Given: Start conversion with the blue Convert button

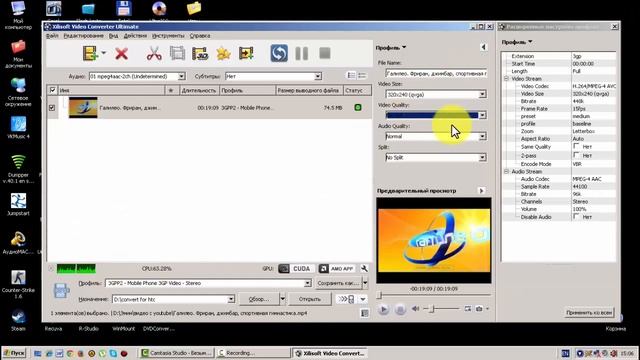Looking at the screenshot, I should pyautogui.click(x=279, y=53).
